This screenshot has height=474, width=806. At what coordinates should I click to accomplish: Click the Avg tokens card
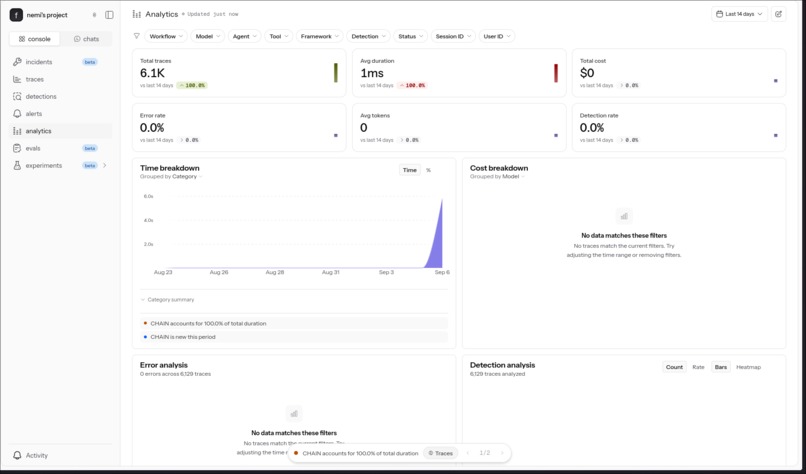point(459,127)
